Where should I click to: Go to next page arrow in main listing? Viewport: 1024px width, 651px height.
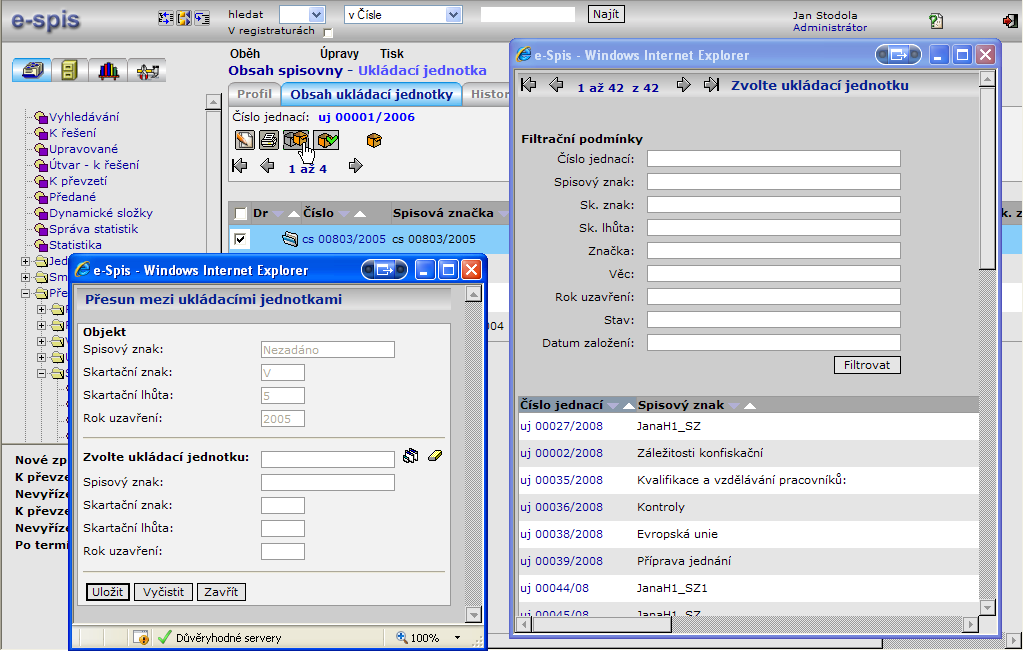pos(355,166)
